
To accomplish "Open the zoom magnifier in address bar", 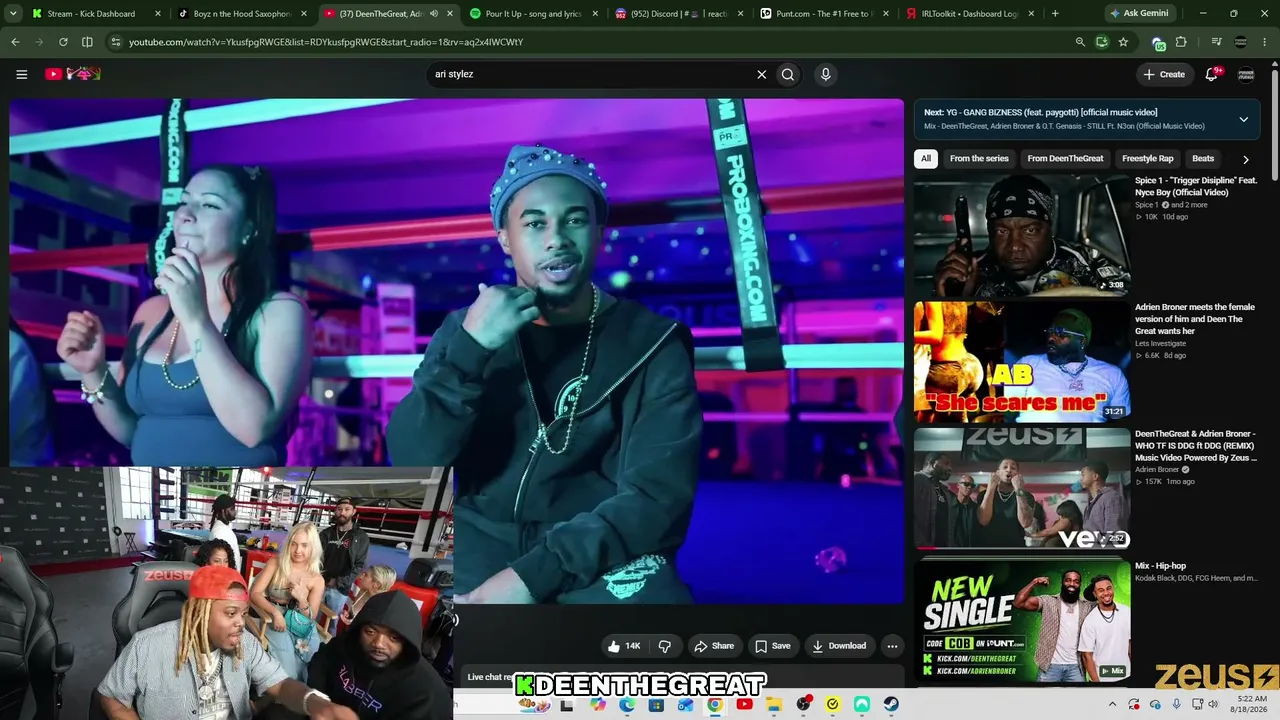I will tap(1080, 42).
